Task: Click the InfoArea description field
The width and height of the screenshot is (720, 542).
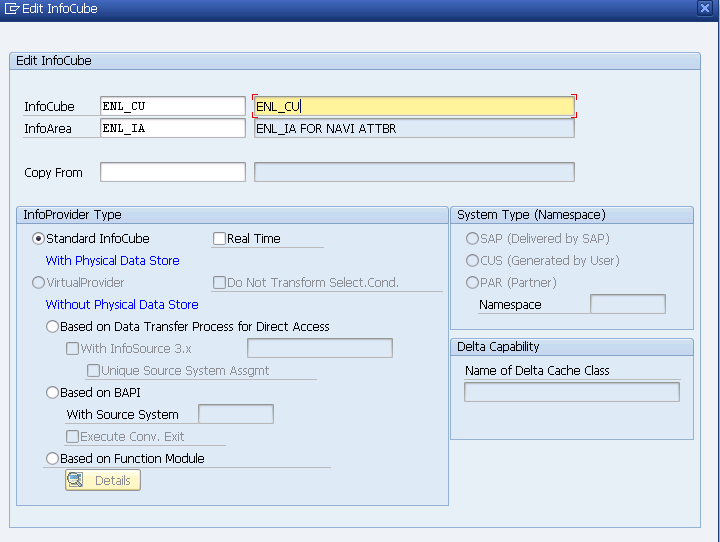Action: 414,128
